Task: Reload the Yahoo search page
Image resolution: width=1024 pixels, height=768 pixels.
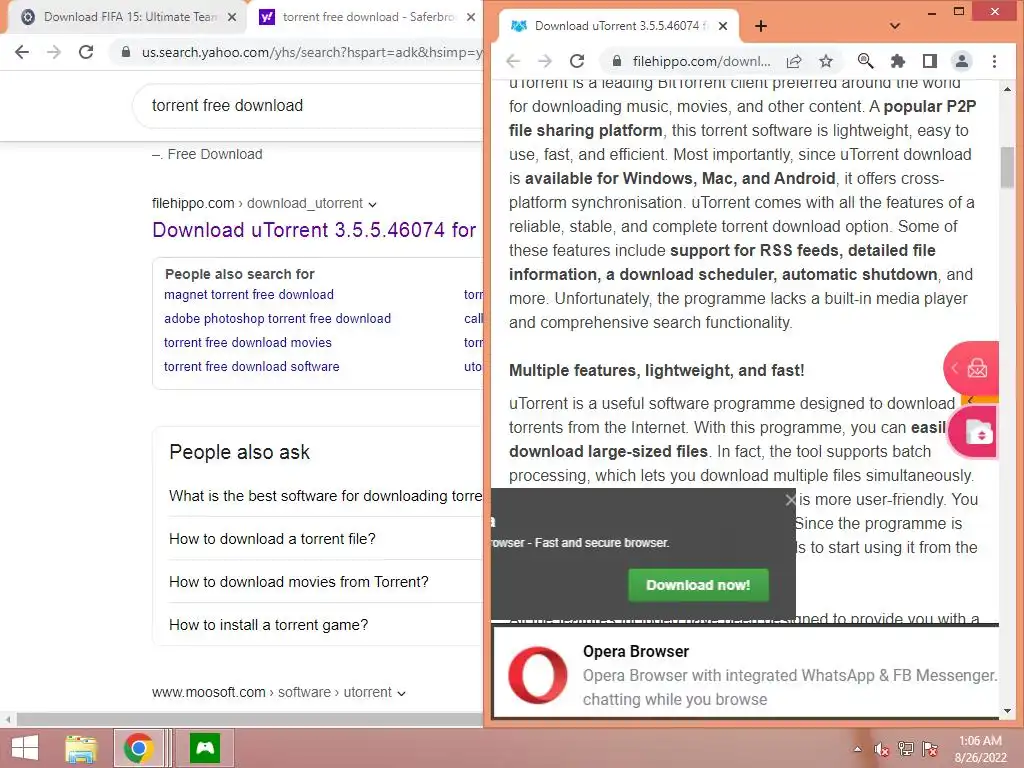Action: point(86,52)
